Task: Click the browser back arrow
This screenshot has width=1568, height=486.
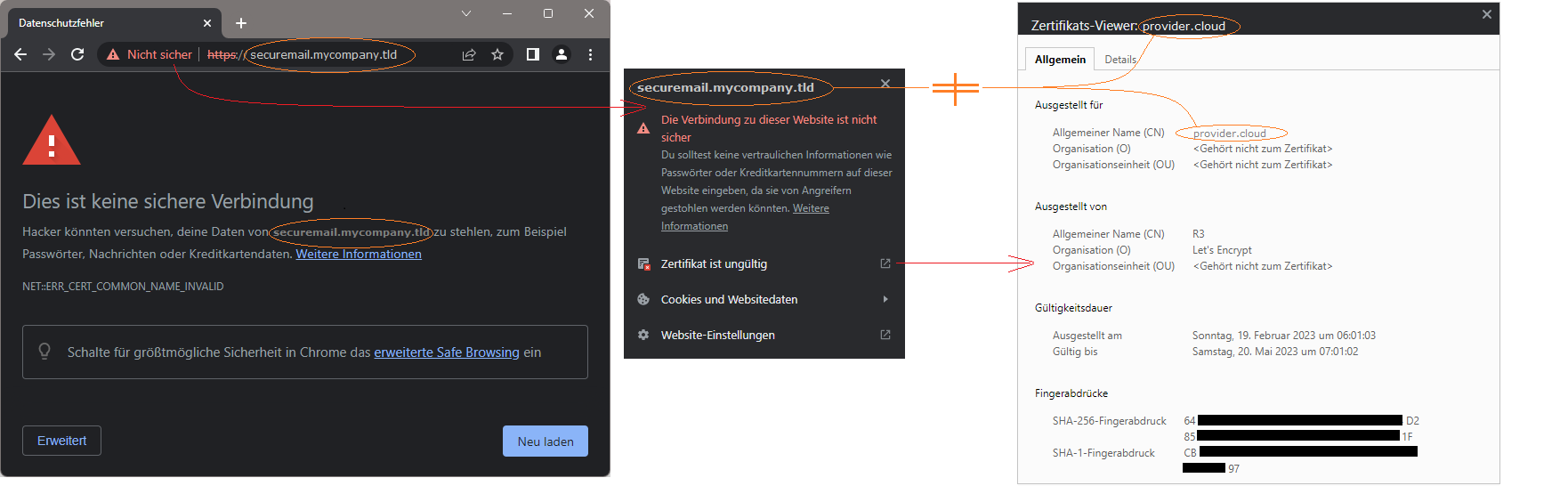Action: [20, 54]
